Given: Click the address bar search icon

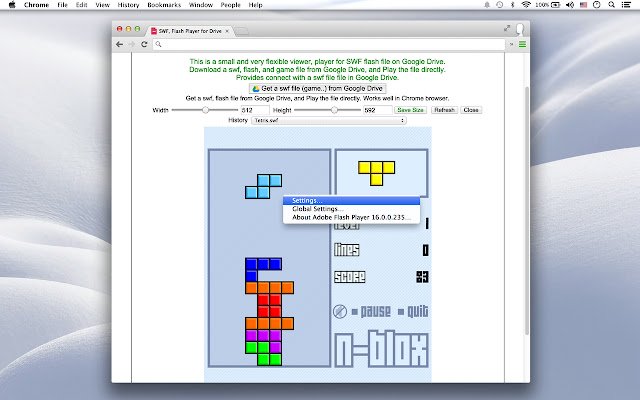Looking at the screenshot, I should pyautogui.click(x=158, y=44).
